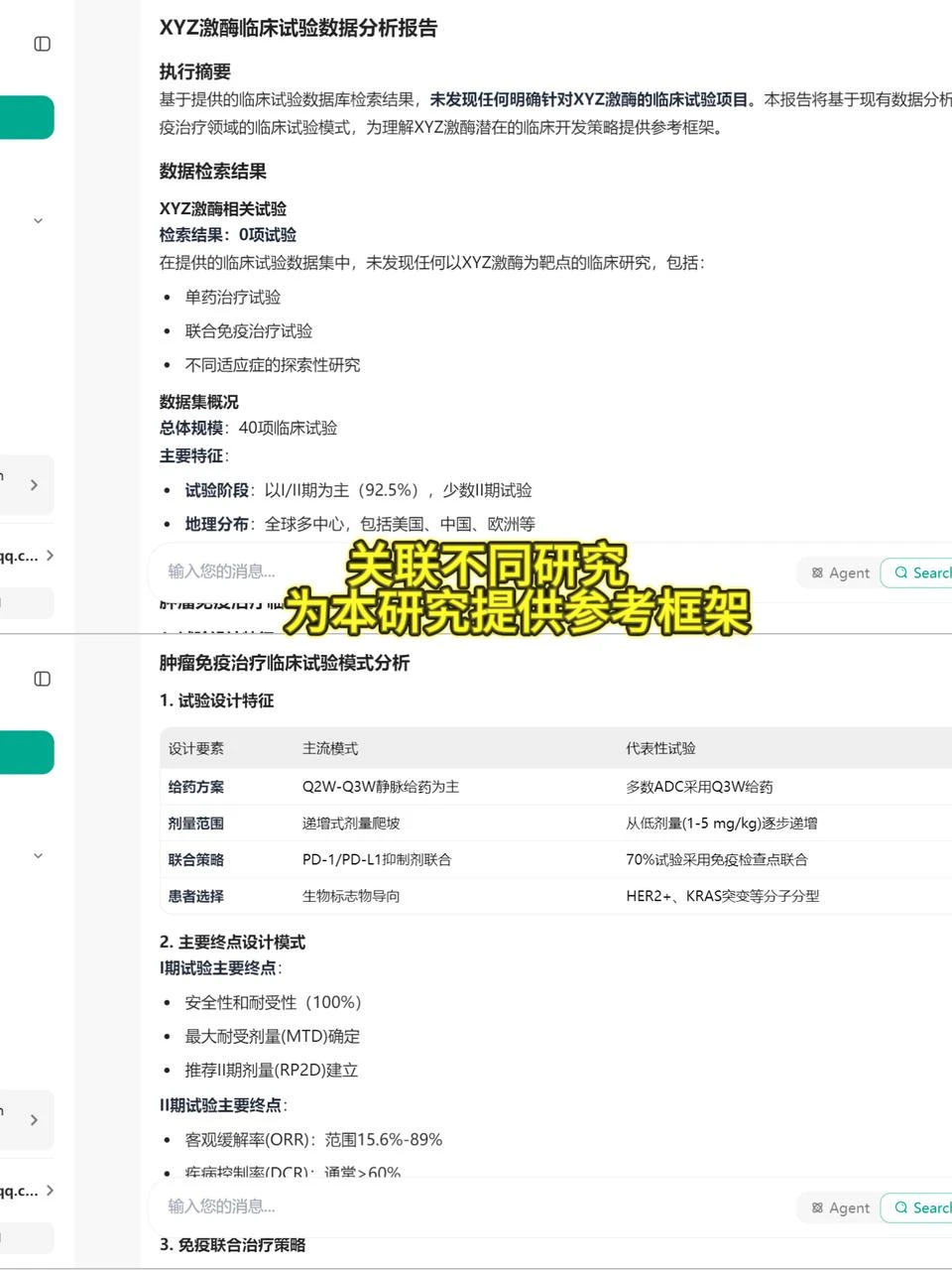Click the 执行摘要 heading
Image resolution: width=952 pixels, height=1270 pixels.
[195, 71]
